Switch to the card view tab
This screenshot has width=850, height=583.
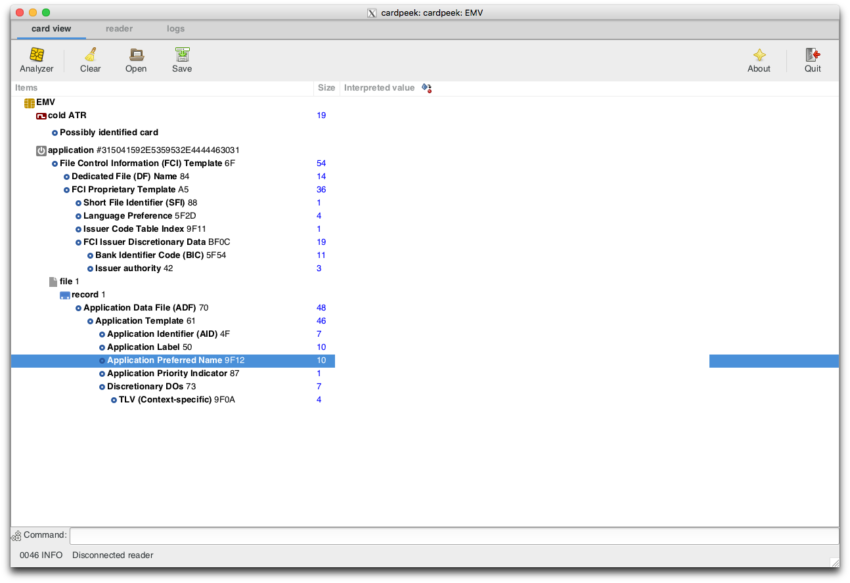click(51, 29)
